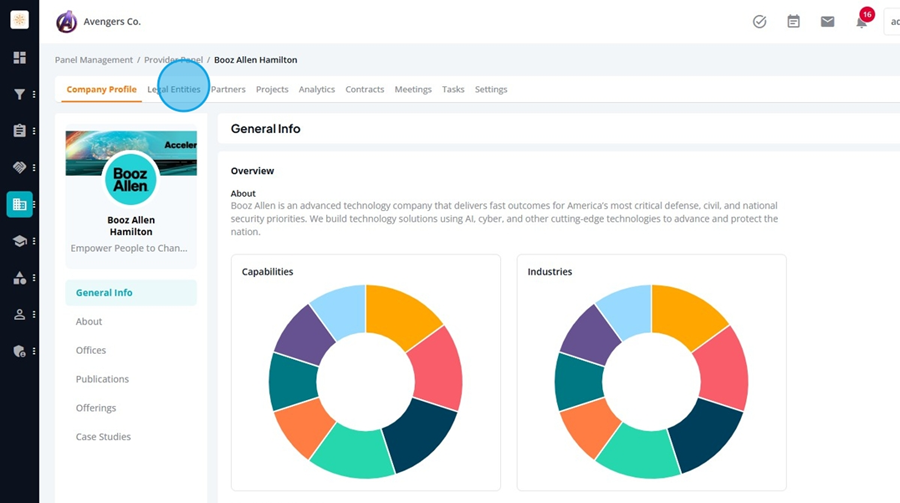Select About in profile menu
Image resolution: width=900 pixels, height=503 pixels.
(89, 322)
